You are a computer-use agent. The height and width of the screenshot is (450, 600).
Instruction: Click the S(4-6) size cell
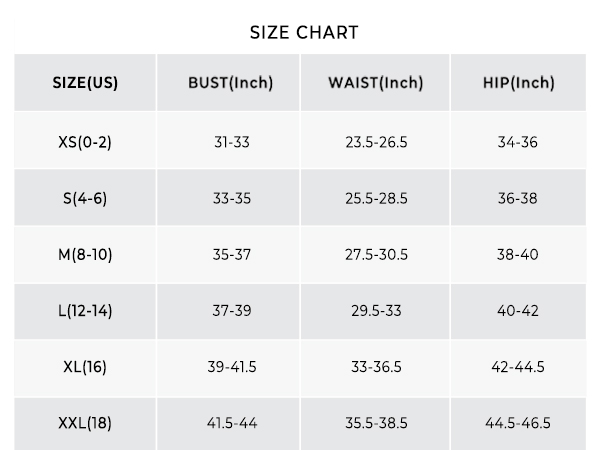85,198
